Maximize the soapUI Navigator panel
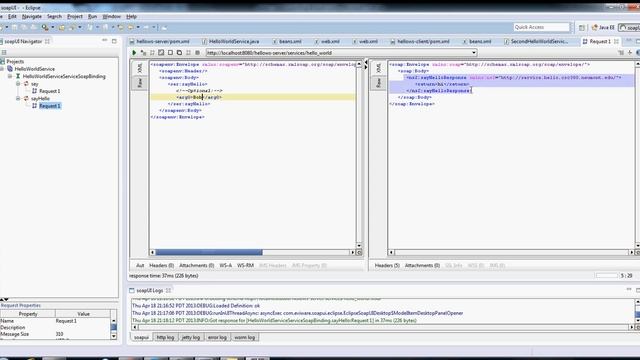 tap(114, 41)
